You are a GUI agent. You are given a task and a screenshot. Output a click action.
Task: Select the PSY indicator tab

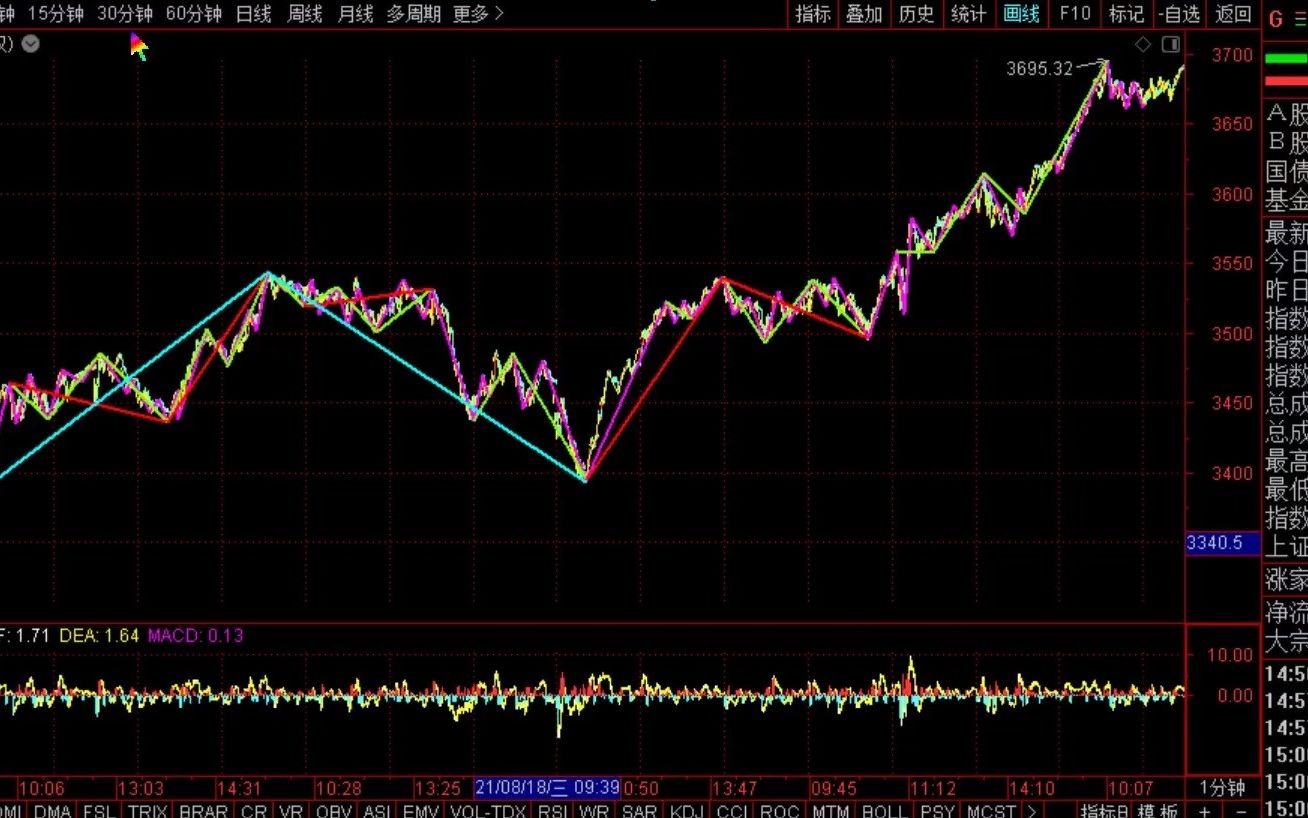point(937,811)
